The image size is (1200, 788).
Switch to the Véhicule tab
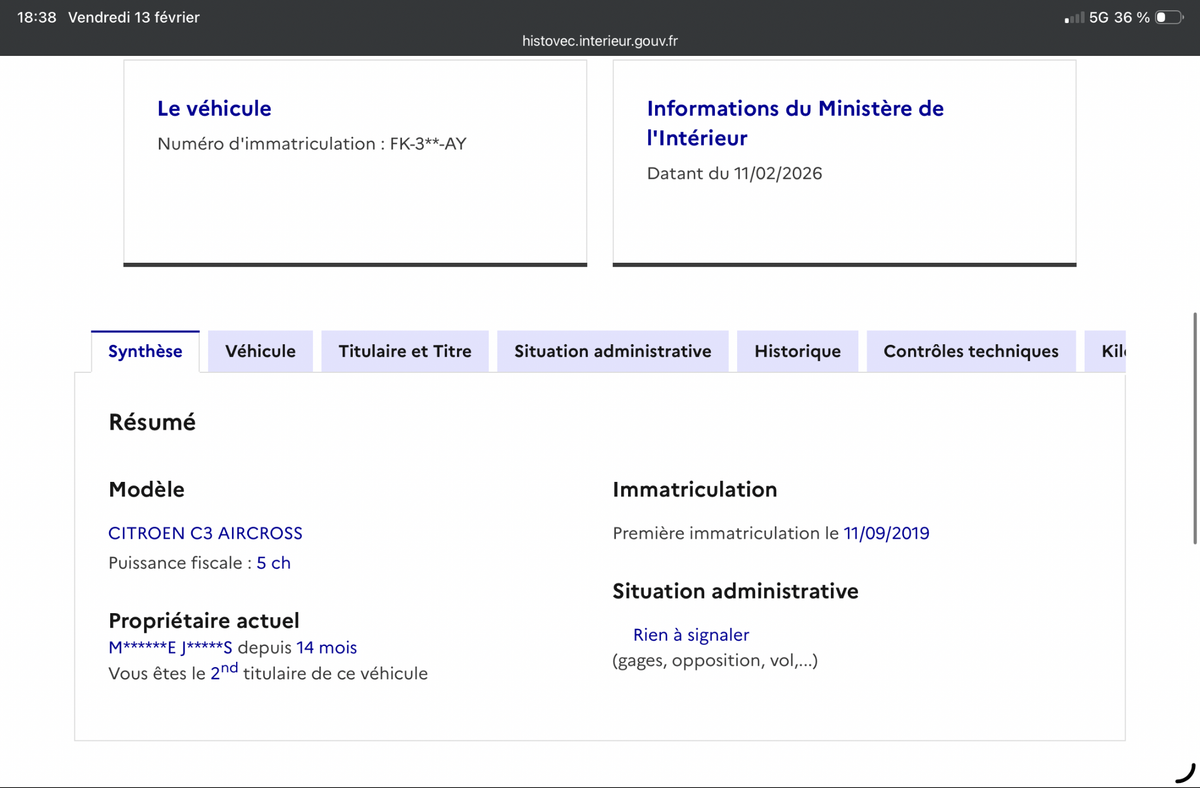point(260,351)
